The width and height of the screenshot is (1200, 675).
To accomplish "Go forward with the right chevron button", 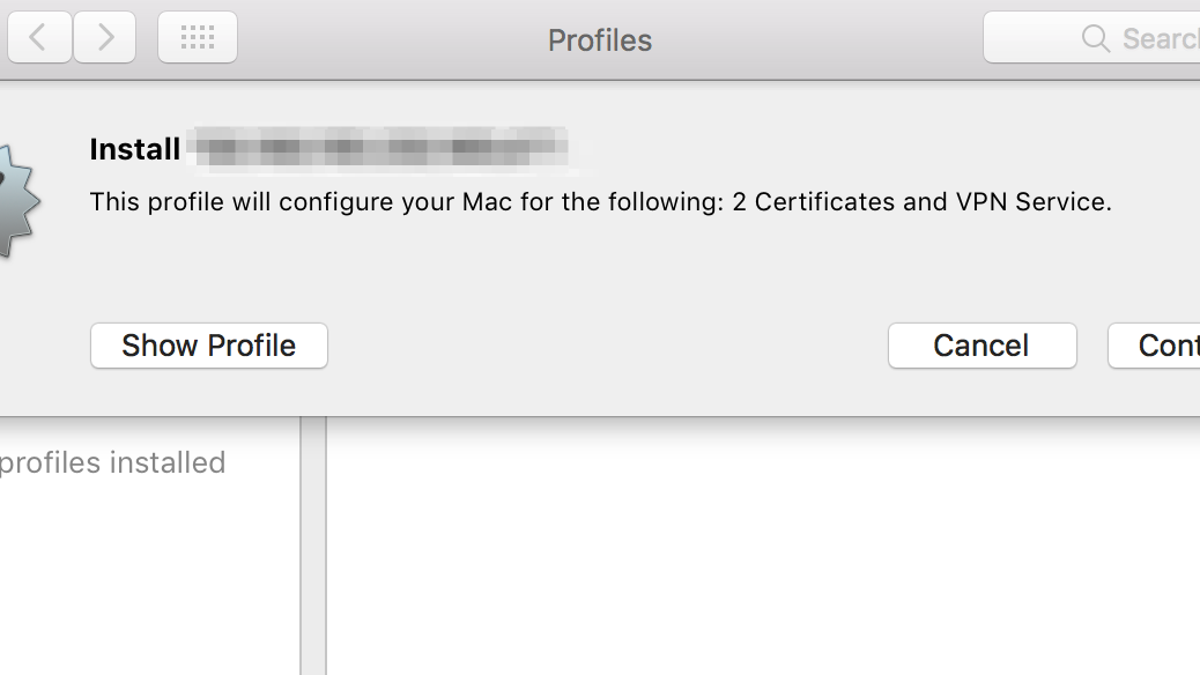I will [105, 38].
